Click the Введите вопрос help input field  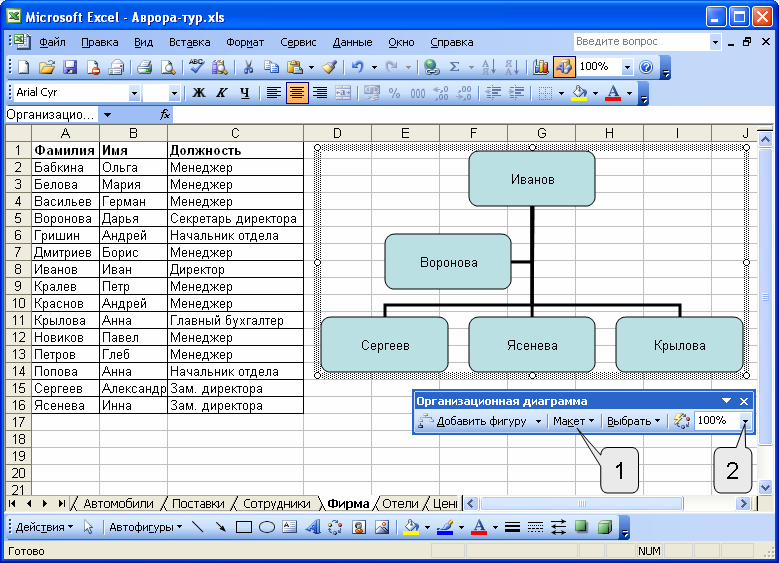(x=641, y=42)
